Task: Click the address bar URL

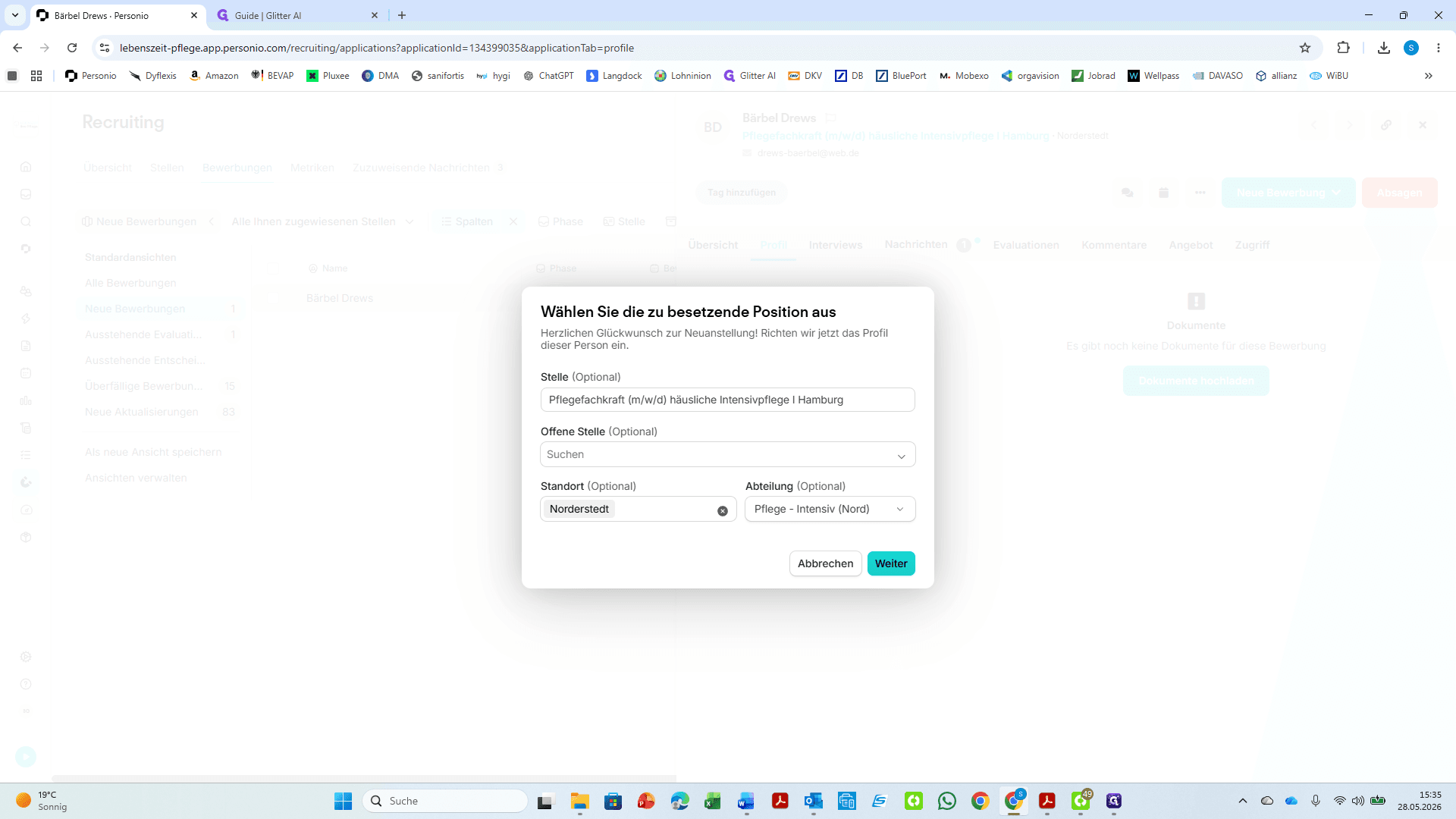Action: 377,48
